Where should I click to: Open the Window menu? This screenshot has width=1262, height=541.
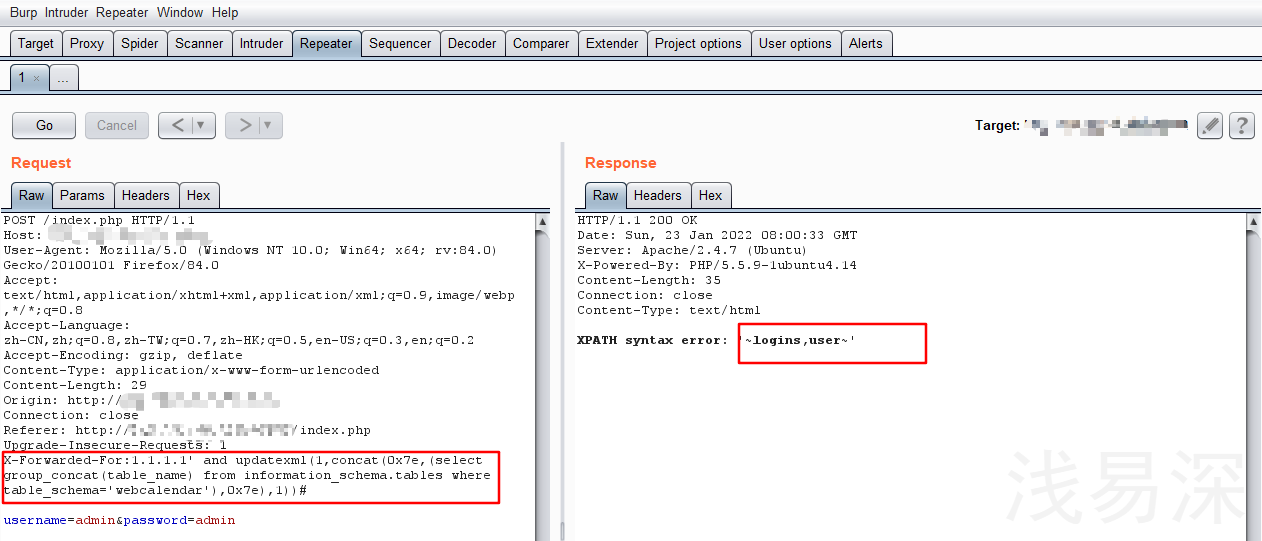[180, 13]
